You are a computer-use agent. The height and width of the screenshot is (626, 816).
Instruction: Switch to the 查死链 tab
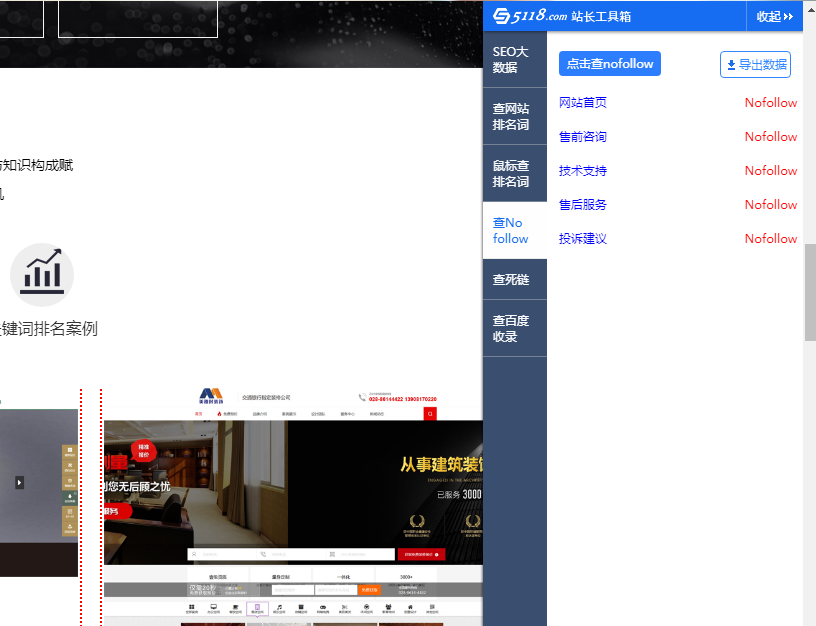pyautogui.click(x=513, y=278)
